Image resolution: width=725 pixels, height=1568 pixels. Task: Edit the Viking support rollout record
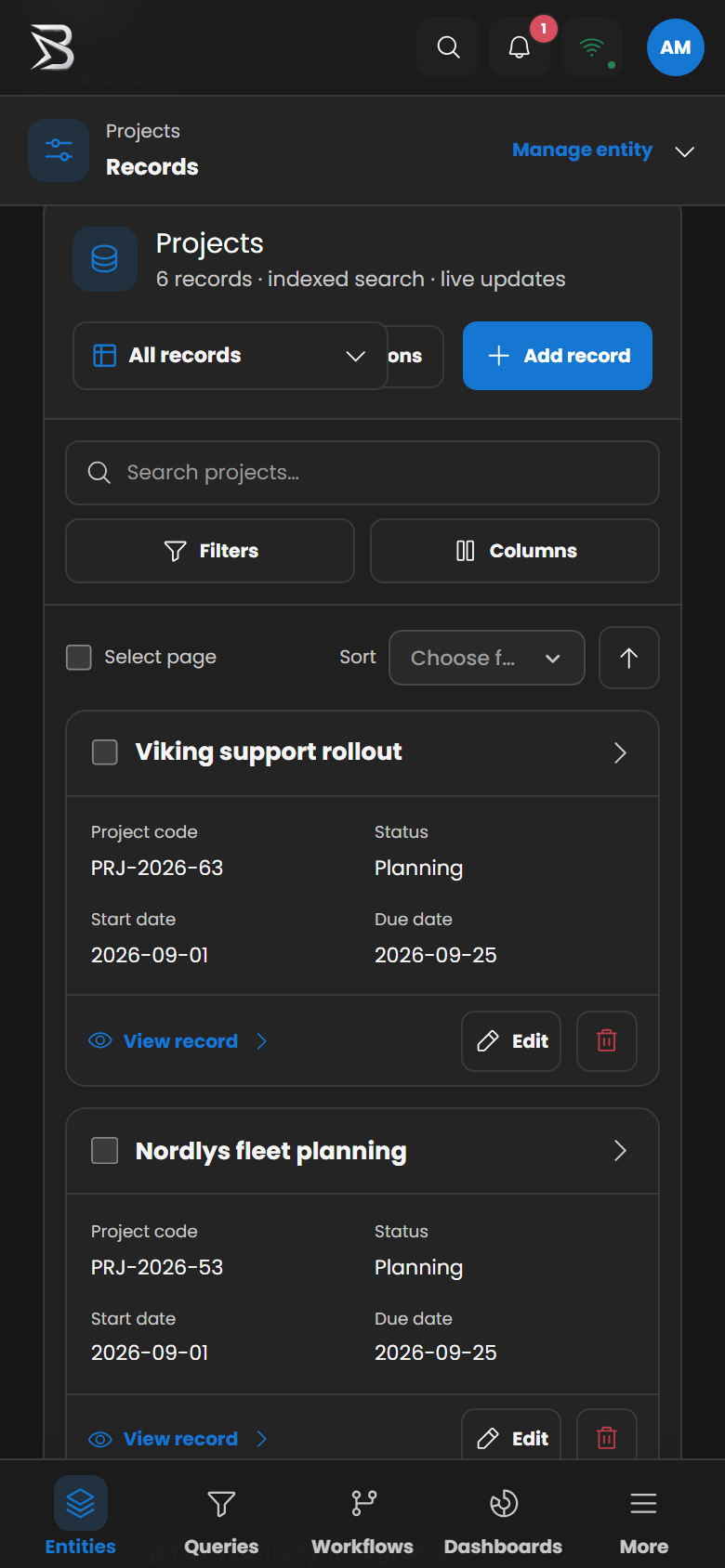click(x=511, y=1041)
